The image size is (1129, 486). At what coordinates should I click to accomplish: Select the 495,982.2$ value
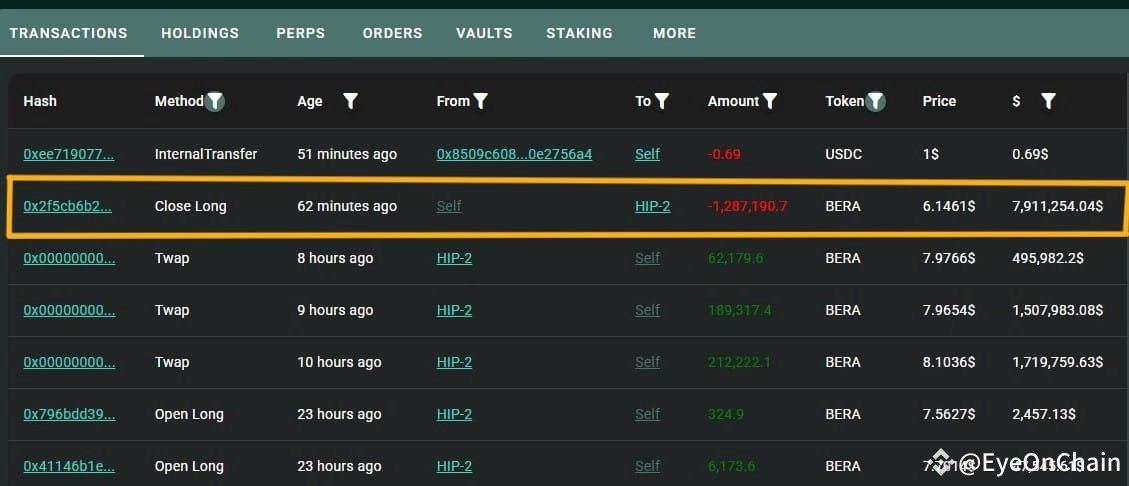point(1048,258)
